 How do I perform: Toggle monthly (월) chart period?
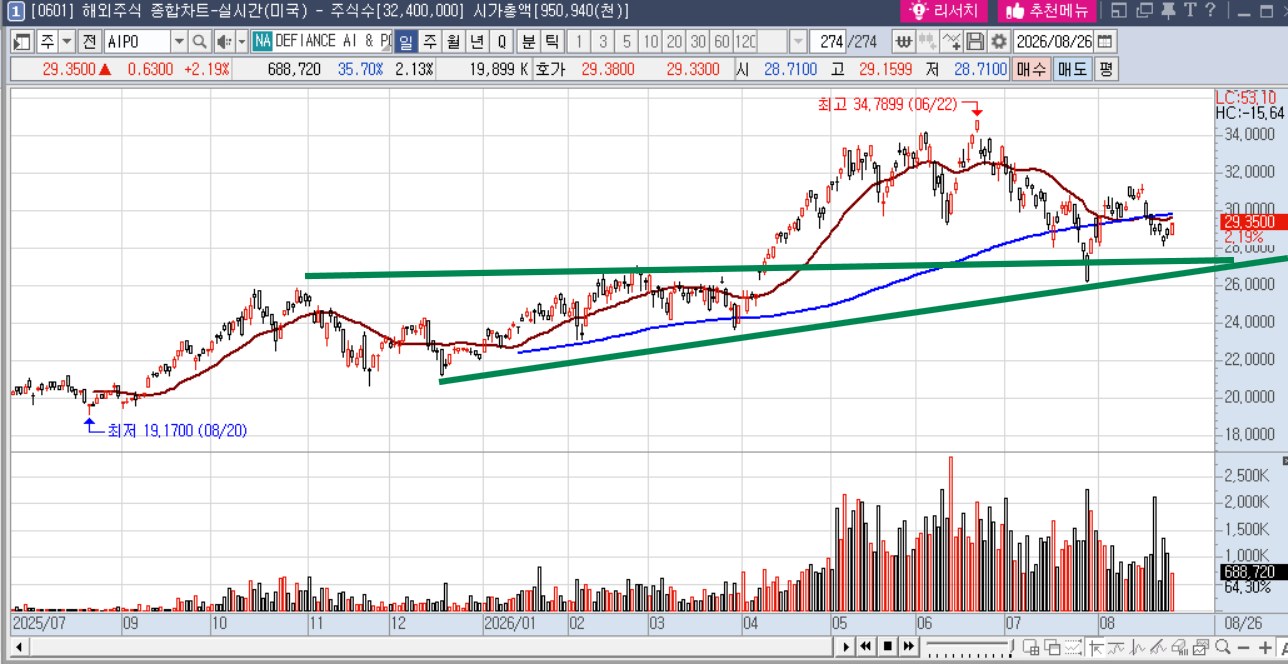click(x=453, y=42)
